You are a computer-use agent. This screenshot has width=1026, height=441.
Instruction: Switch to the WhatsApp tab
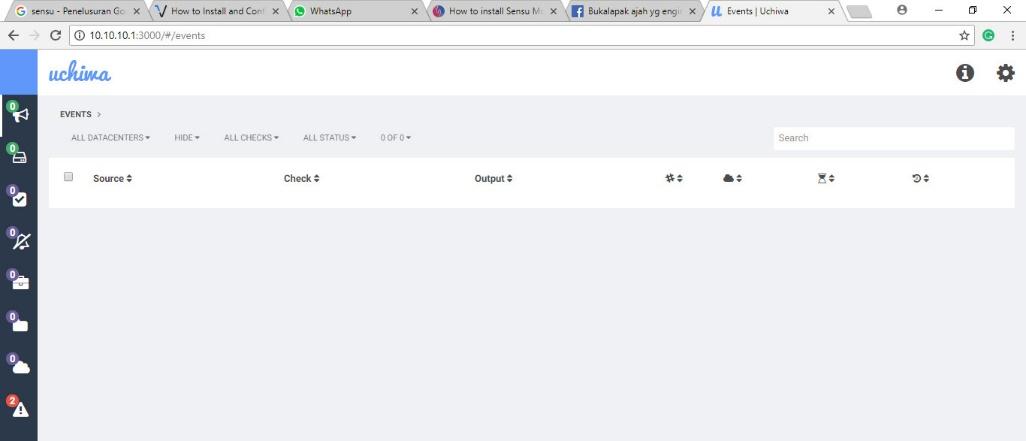[x=356, y=11]
